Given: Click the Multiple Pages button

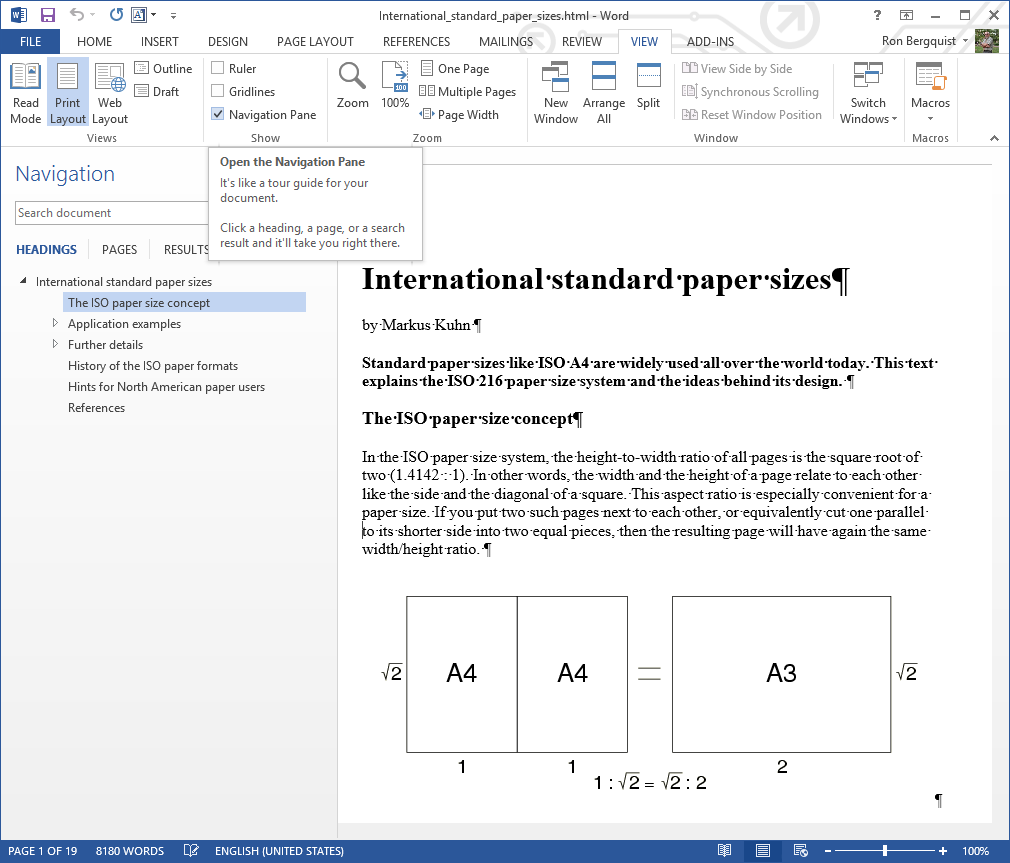Looking at the screenshot, I should 468,92.
